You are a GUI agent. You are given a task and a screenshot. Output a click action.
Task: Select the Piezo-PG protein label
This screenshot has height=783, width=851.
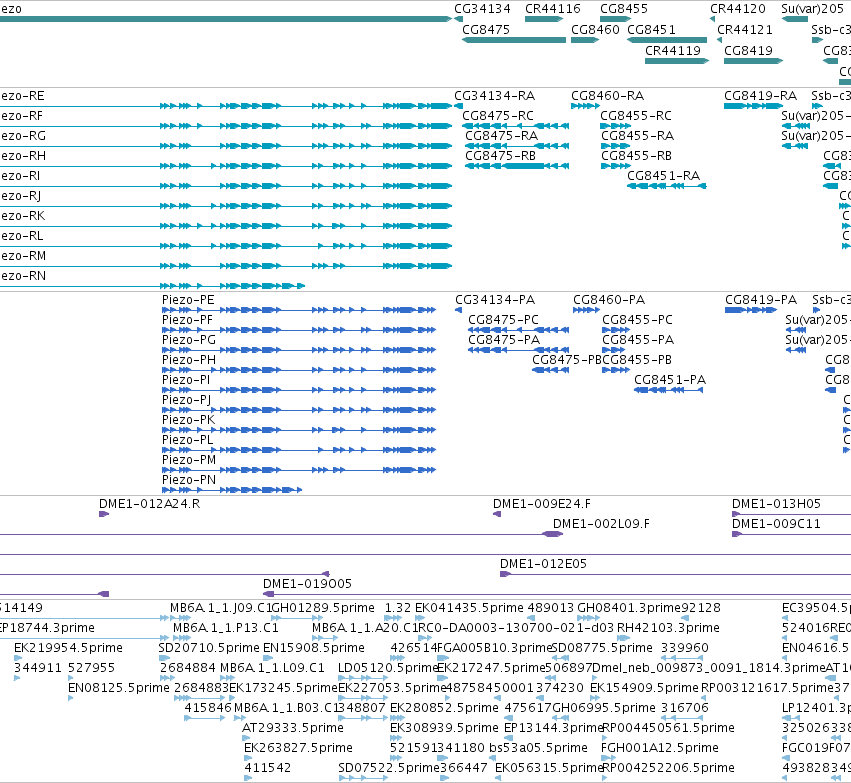188,340
